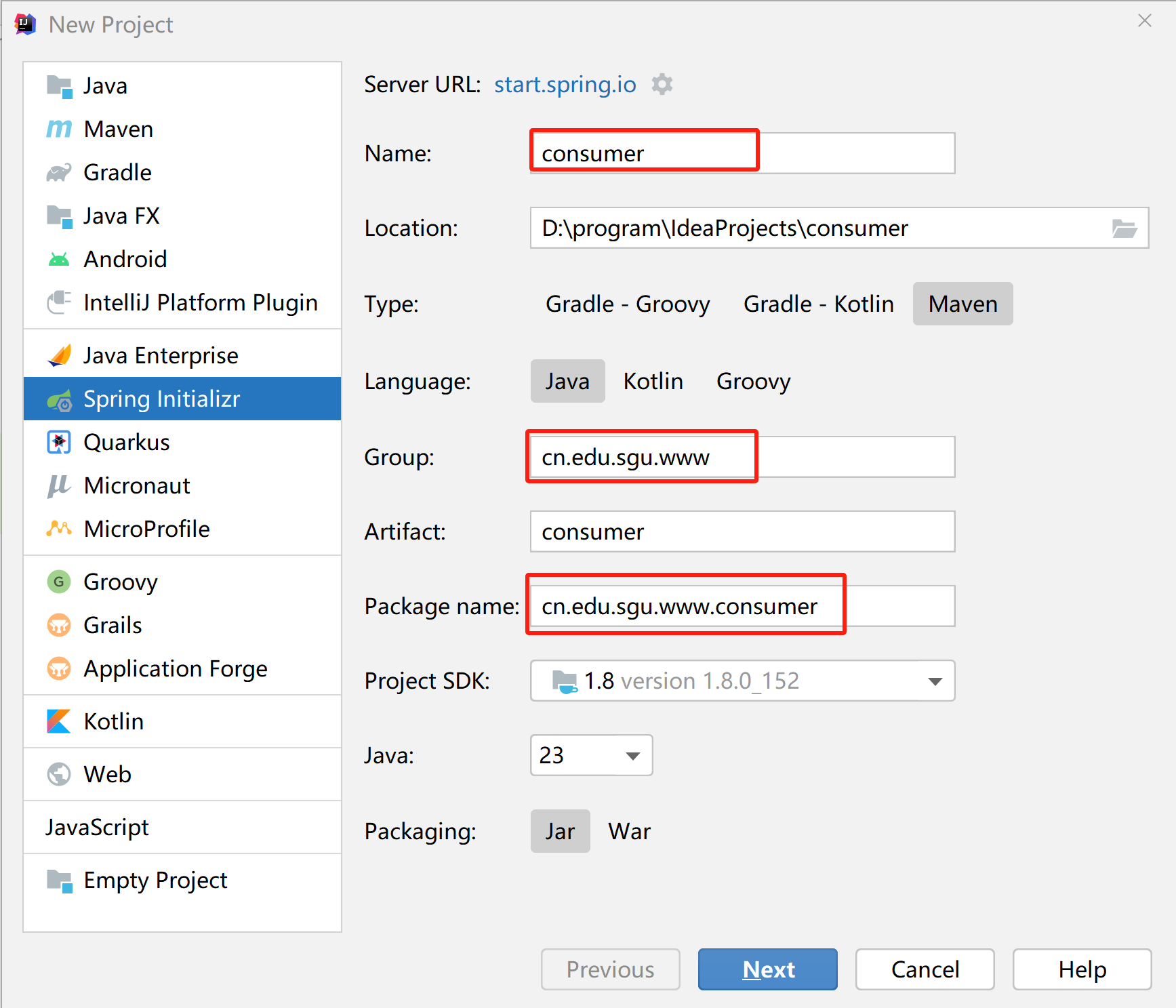1176x1008 pixels.
Task: Click the Next button
Action: 768,969
